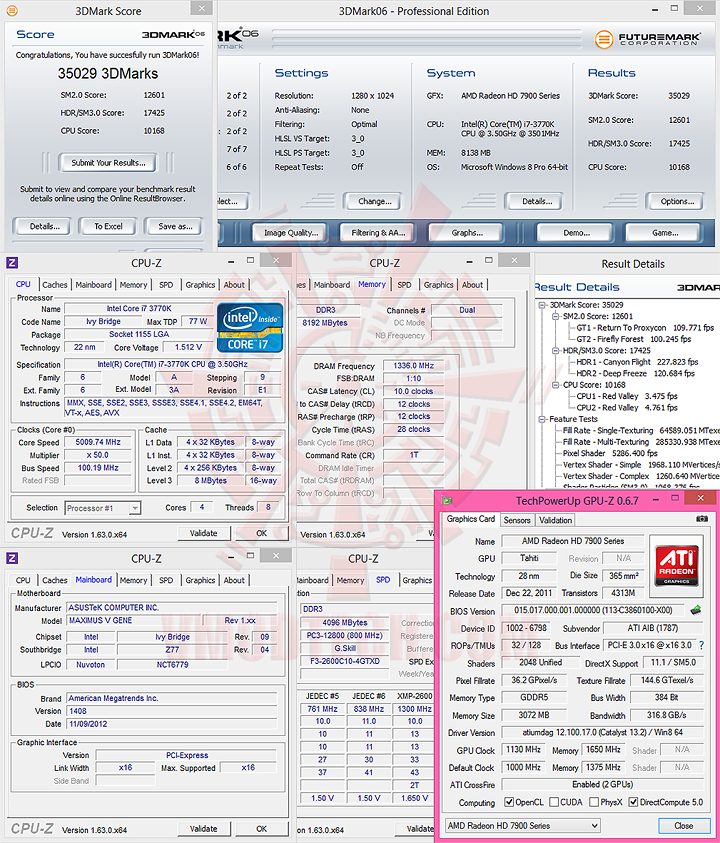This screenshot has width=720, height=843.
Task: Collapse the Feature Tests tree node
Action: click(543, 419)
